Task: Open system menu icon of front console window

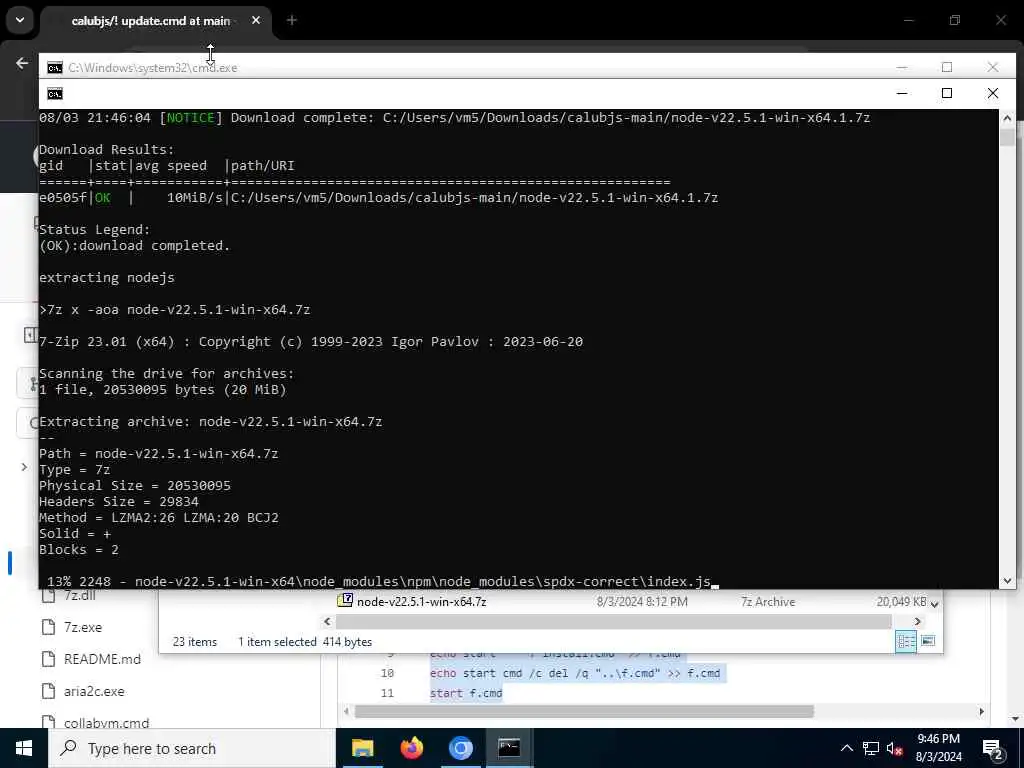Action: [x=55, y=94]
